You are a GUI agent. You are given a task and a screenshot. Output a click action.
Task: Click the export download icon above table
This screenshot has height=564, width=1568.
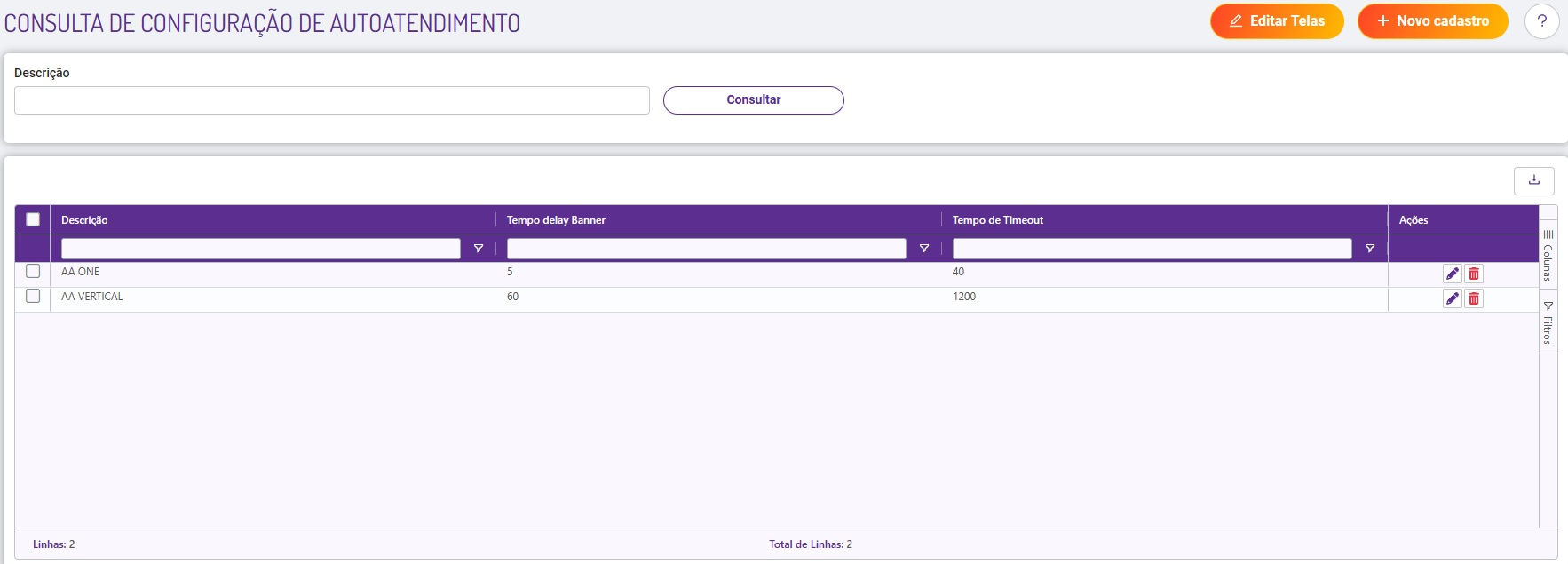[1533, 180]
